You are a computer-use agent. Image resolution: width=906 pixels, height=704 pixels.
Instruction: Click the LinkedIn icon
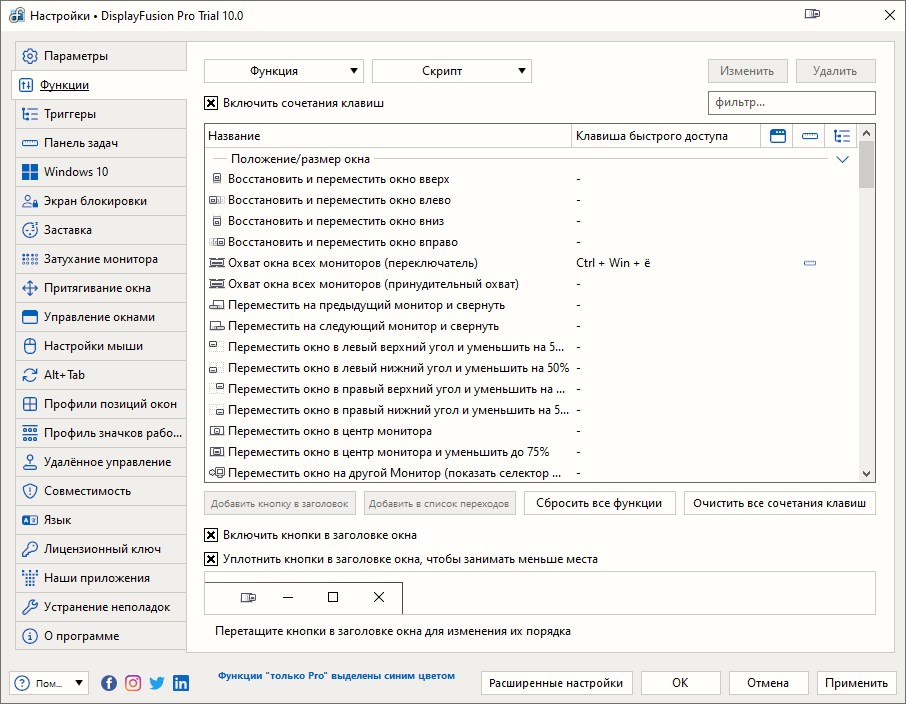tap(181, 683)
